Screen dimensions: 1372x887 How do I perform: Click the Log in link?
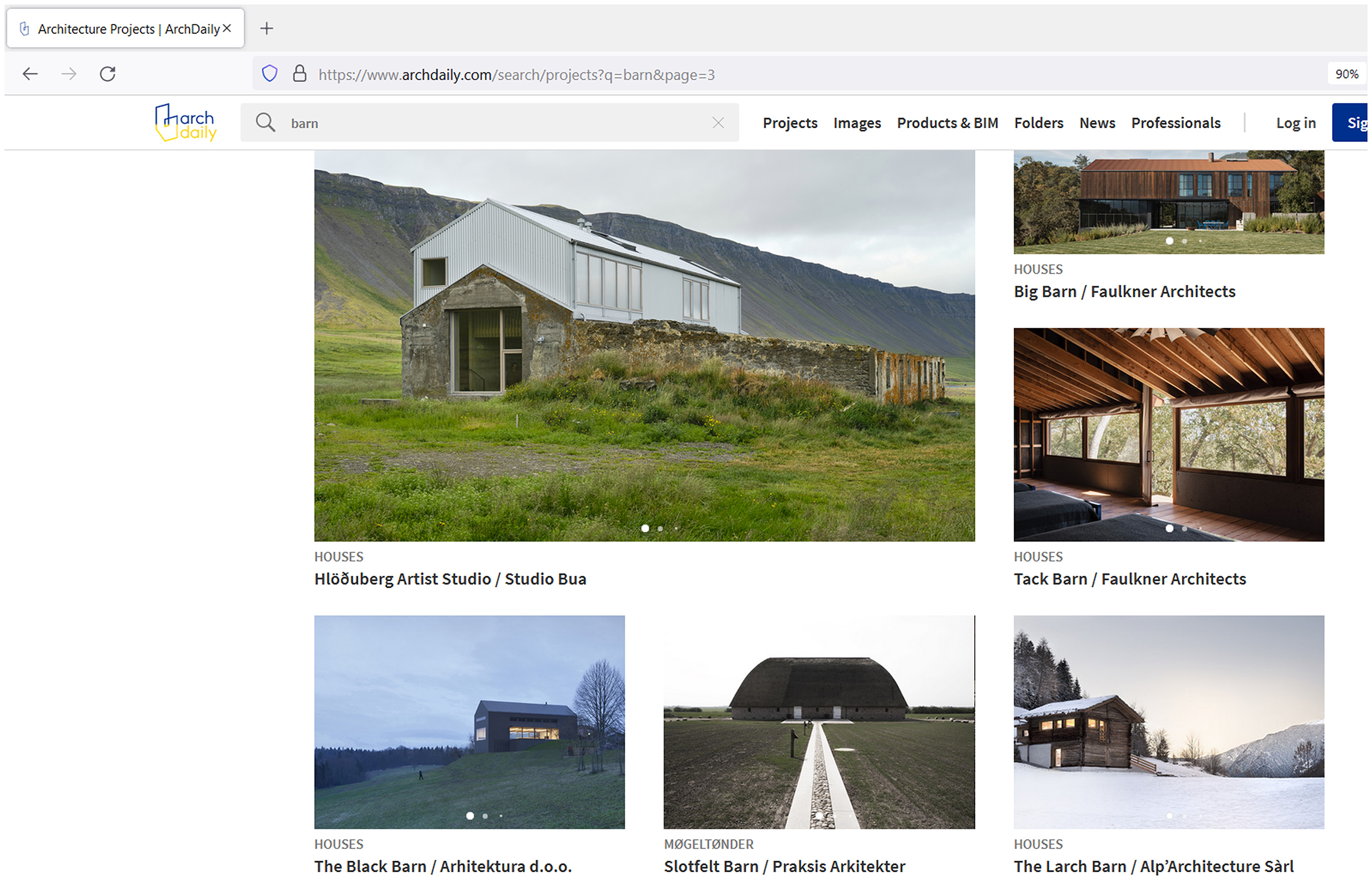(1295, 123)
